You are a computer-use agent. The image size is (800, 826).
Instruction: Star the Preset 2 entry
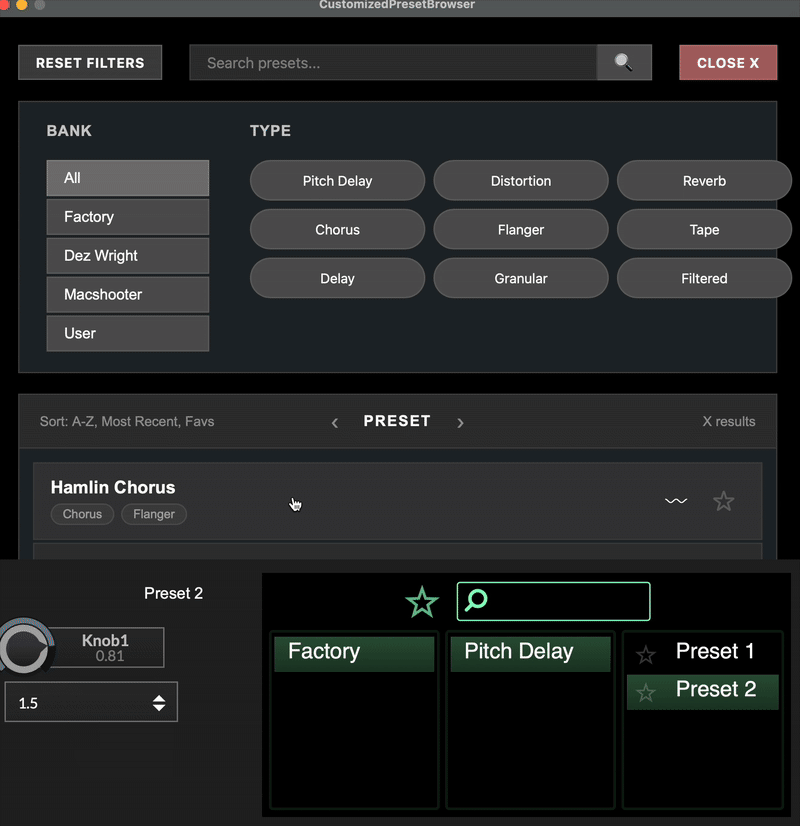(646, 692)
